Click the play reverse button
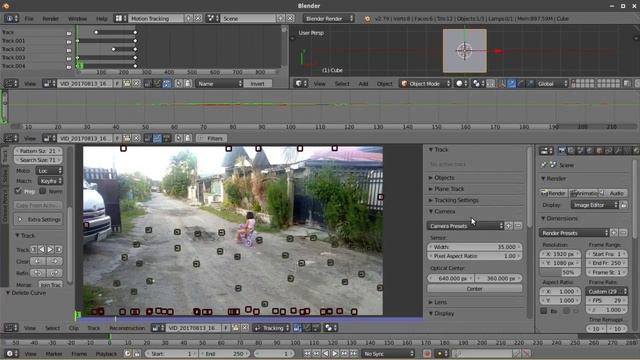The width and height of the screenshot is (640, 360). coord(325,353)
